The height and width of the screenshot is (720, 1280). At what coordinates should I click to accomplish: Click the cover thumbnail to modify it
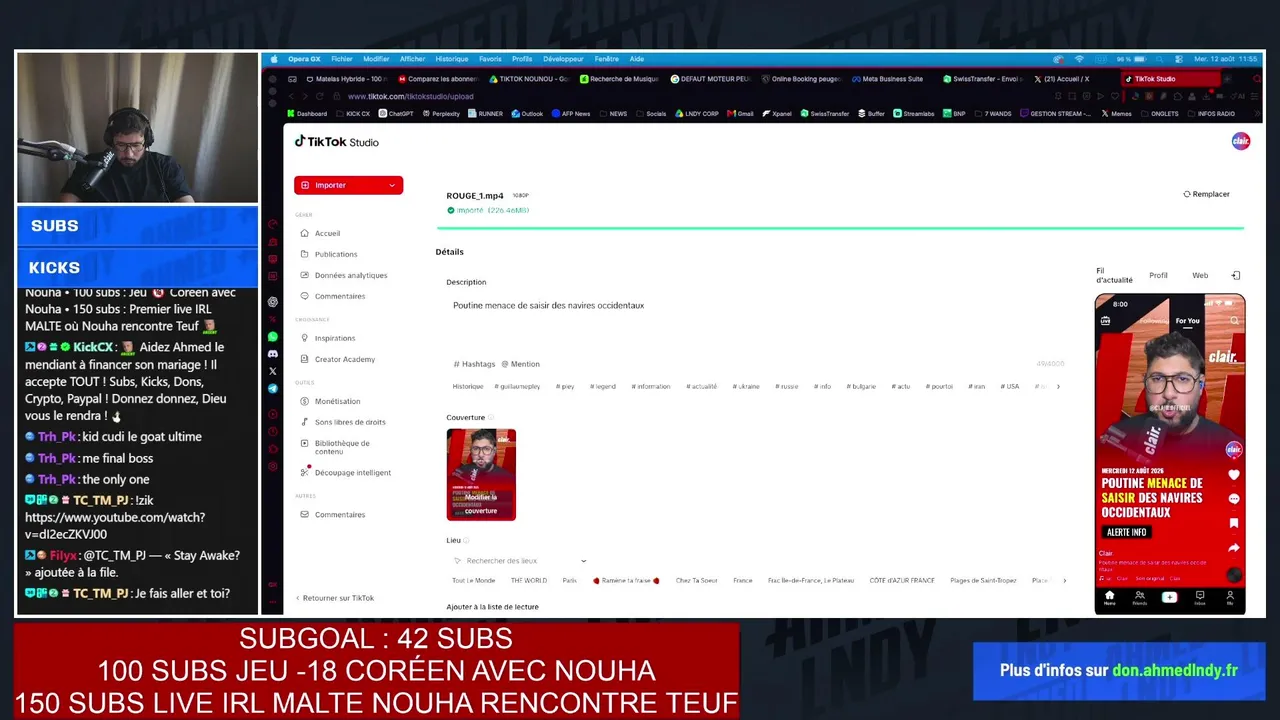(x=481, y=475)
